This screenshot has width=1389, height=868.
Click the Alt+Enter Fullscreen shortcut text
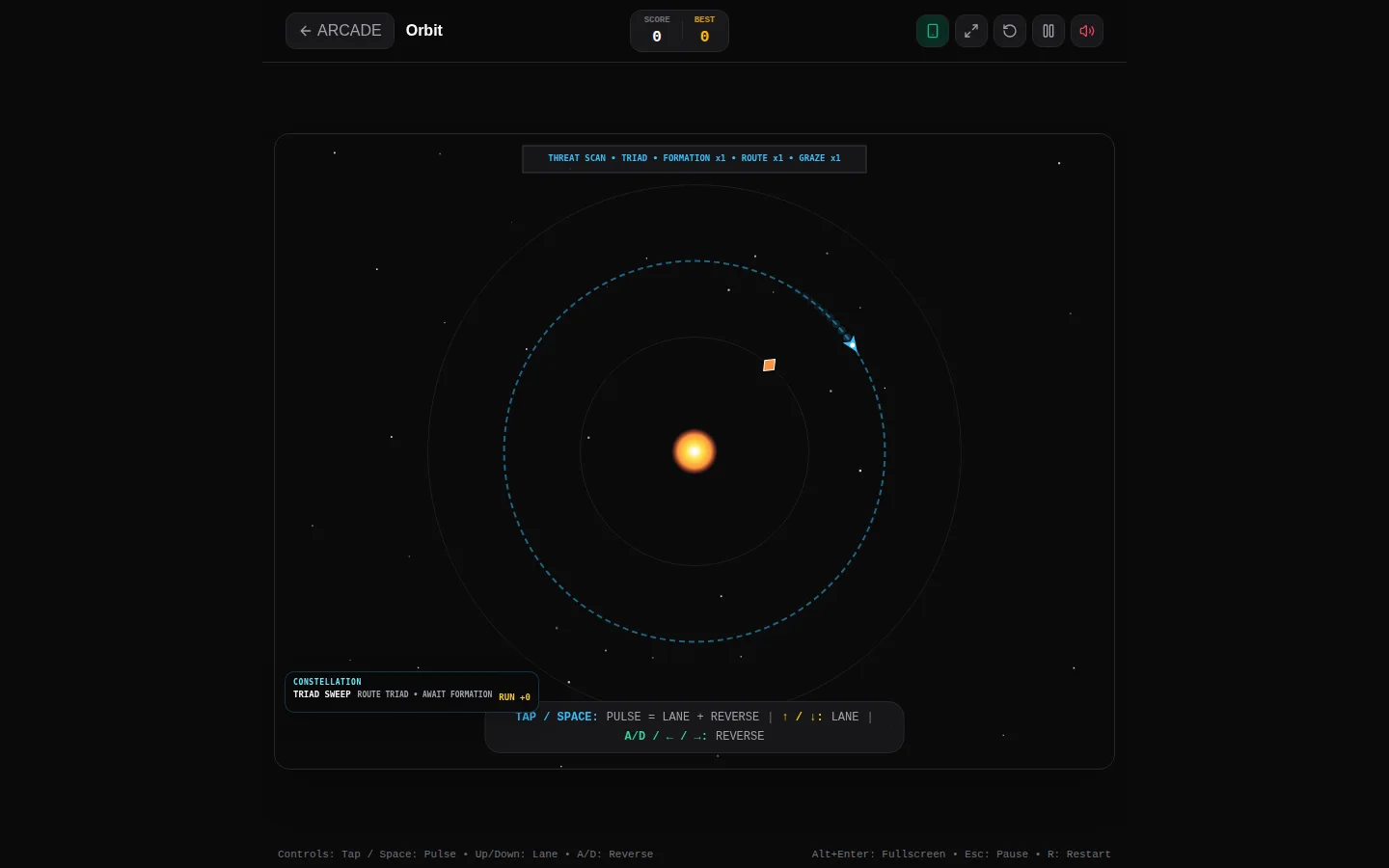pos(879,854)
